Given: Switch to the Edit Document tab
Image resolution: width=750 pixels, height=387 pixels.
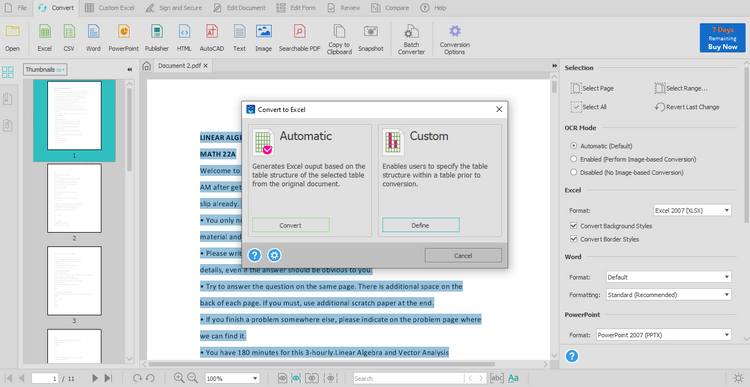Looking at the screenshot, I should [x=240, y=8].
